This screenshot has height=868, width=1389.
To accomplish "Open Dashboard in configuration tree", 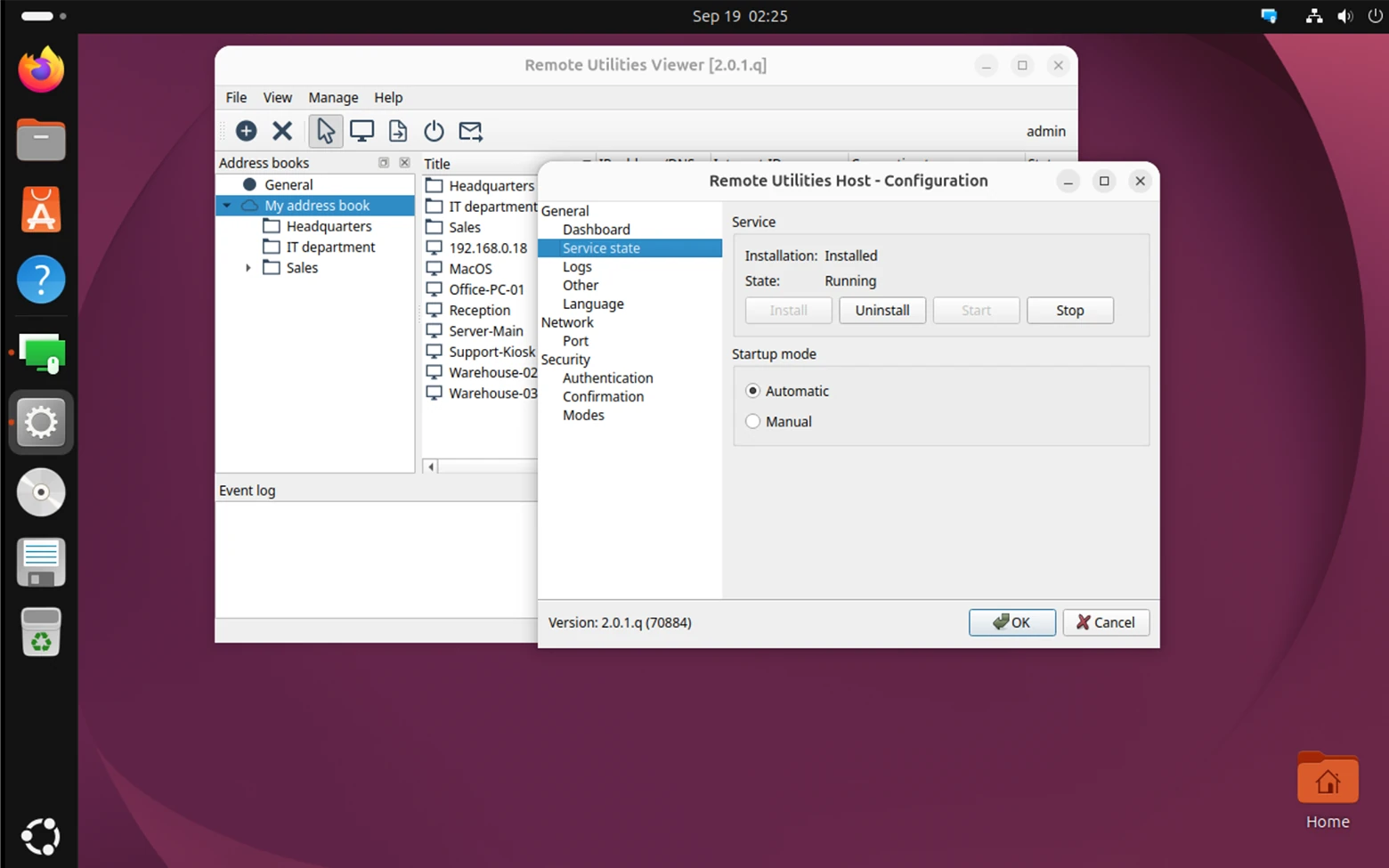I will (596, 229).
